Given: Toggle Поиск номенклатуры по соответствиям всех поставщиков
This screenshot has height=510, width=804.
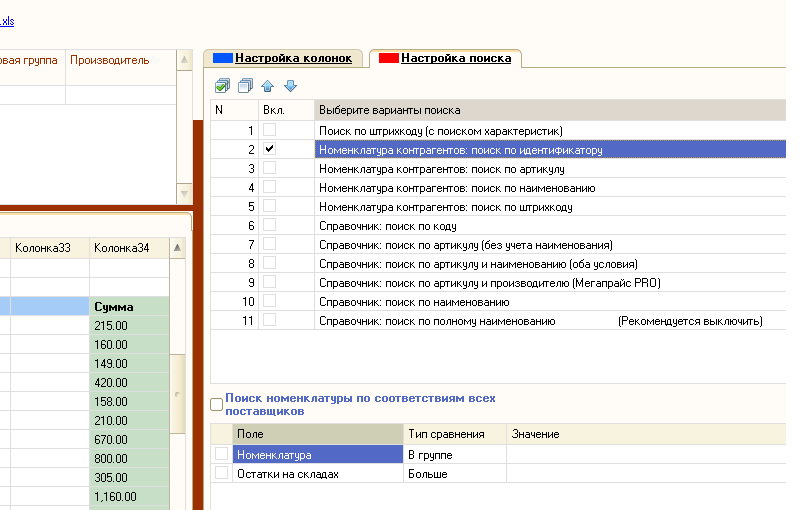Looking at the screenshot, I should click(x=217, y=404).
